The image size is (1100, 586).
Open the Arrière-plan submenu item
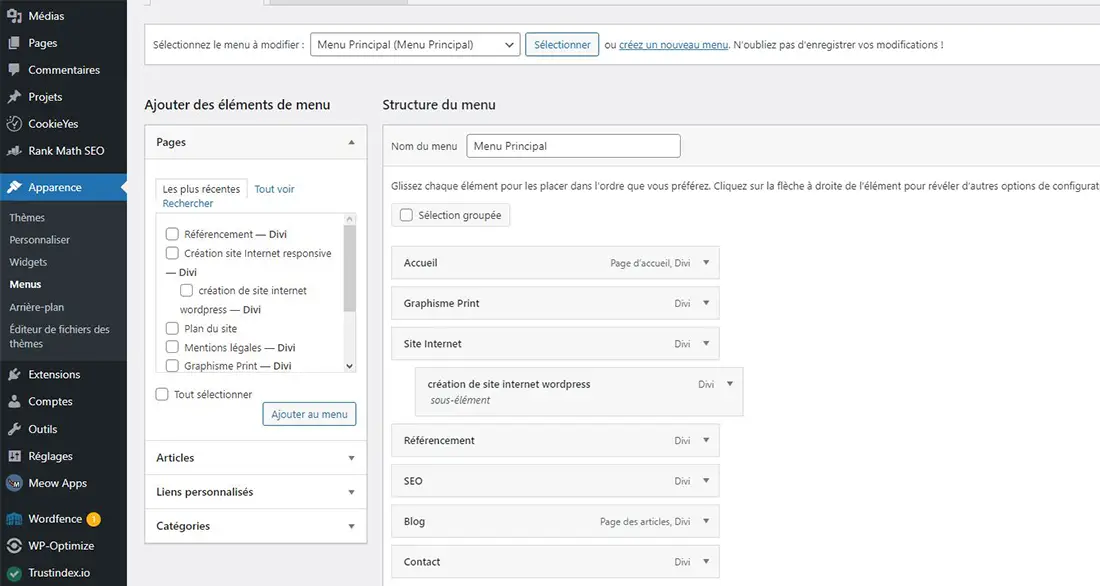pyautogui.click(x=36, y=307)
